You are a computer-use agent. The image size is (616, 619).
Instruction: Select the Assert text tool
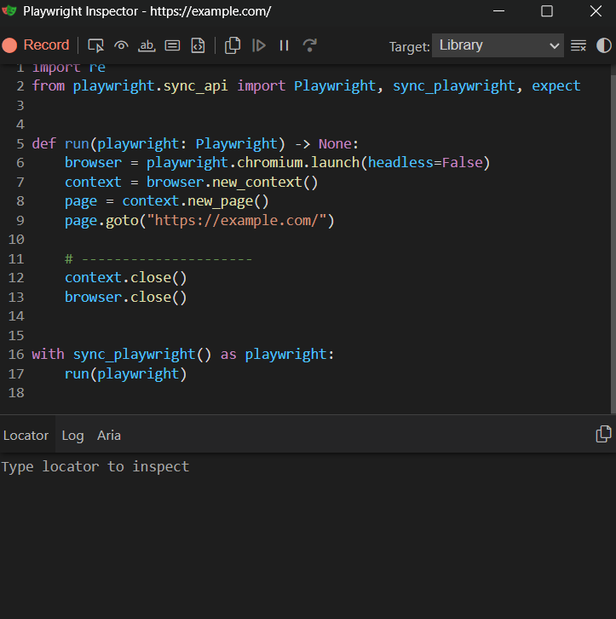click(147, 45)
